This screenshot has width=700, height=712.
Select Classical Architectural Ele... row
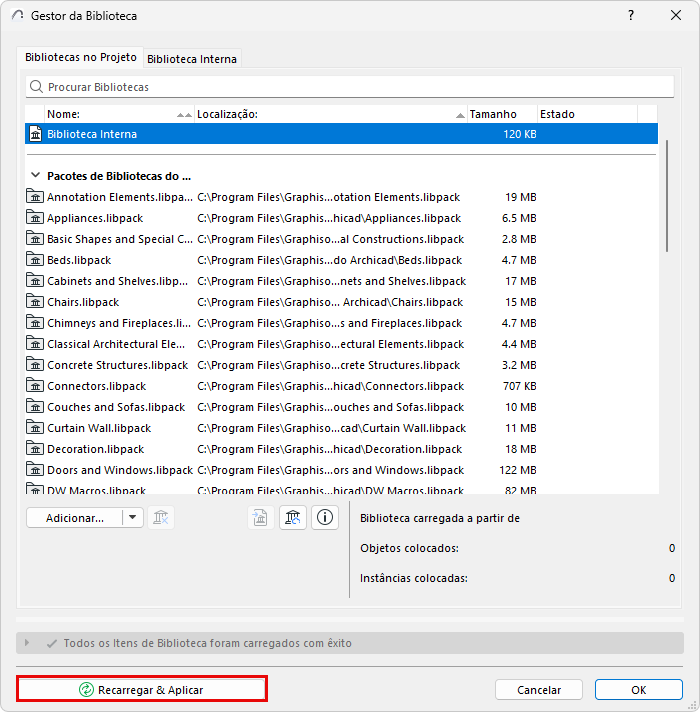pos(341,344)
